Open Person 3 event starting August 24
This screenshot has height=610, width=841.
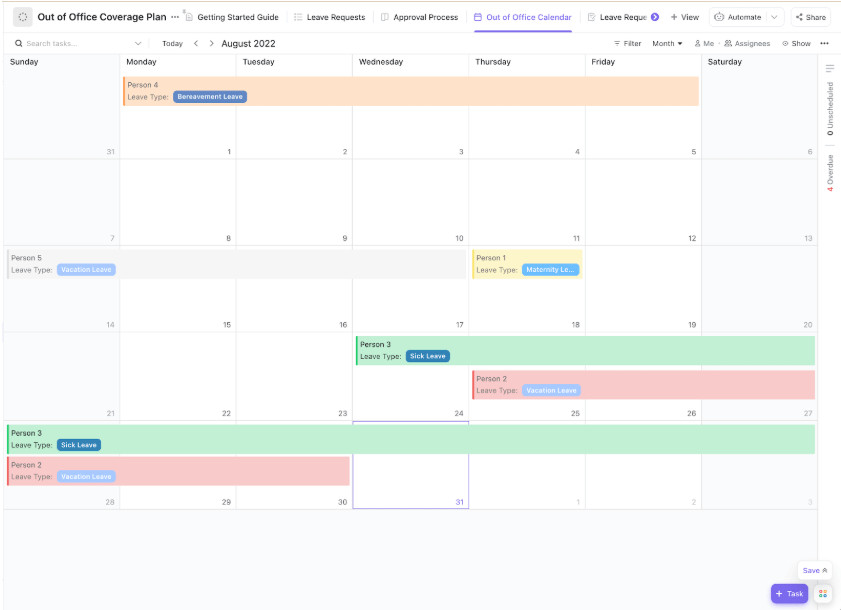pyautogui.click(x=586, y=350)
